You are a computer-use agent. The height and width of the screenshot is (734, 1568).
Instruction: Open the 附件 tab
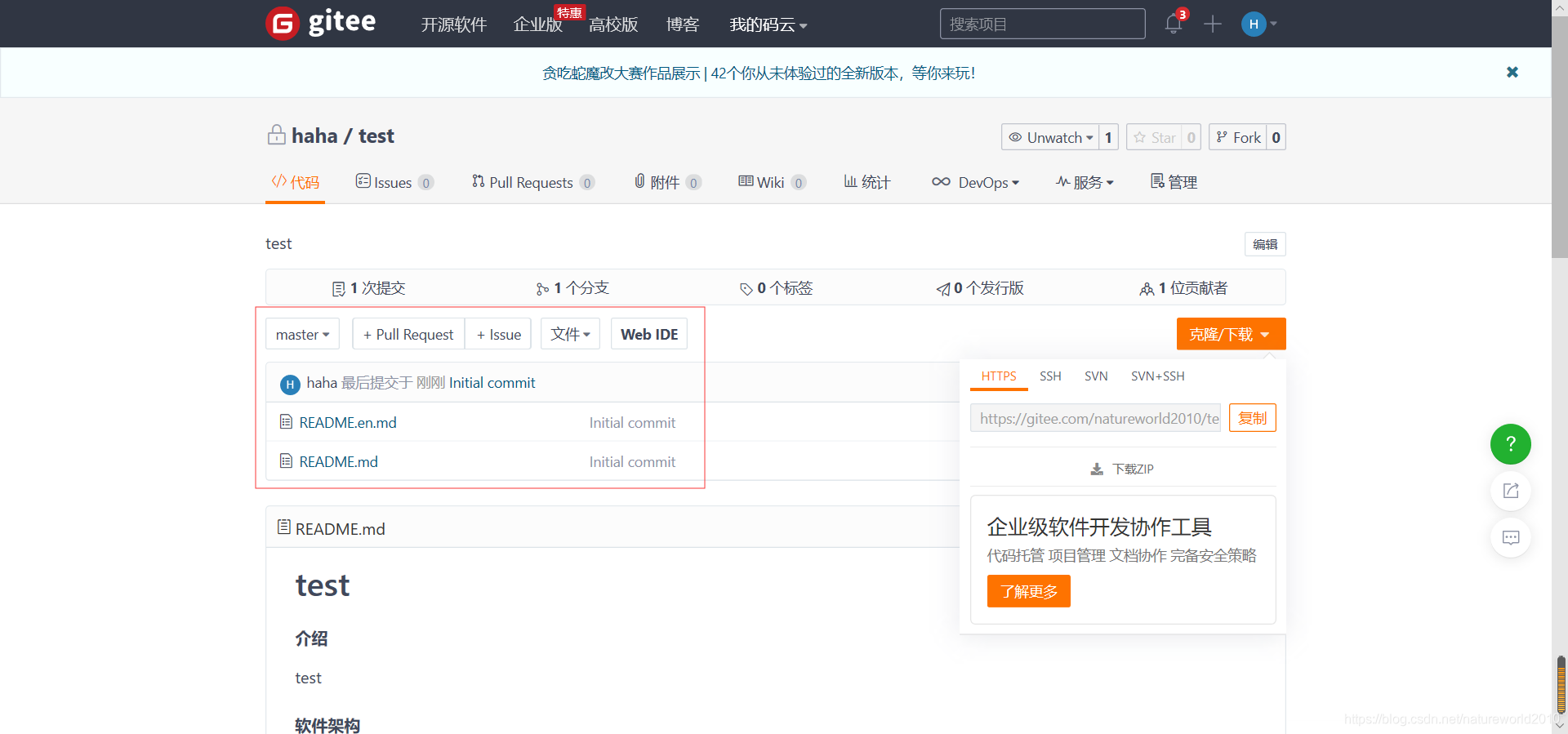(667, 182)
